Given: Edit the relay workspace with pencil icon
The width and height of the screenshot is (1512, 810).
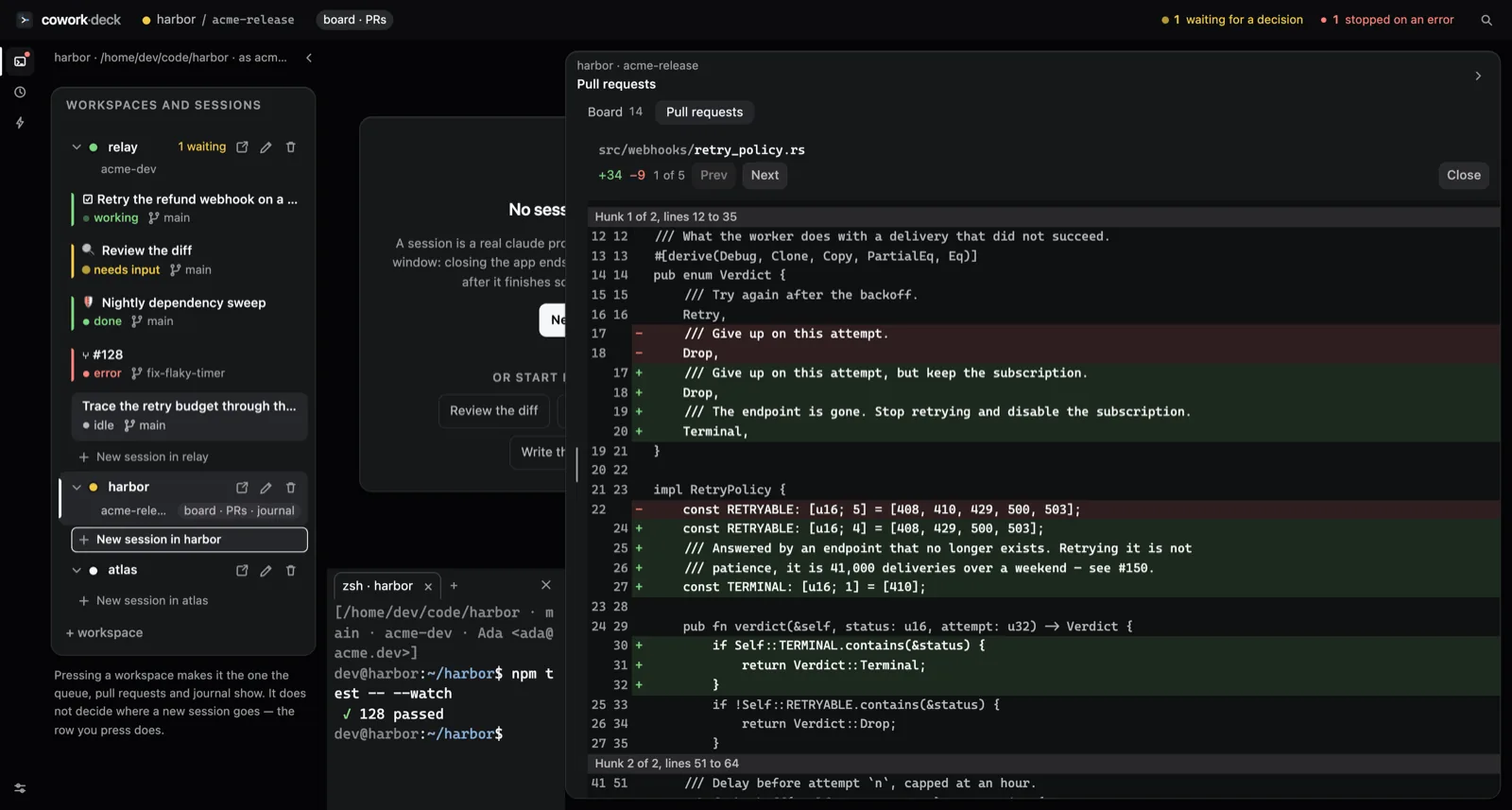Looking at the screenshot, I should [x=266, y=147].
